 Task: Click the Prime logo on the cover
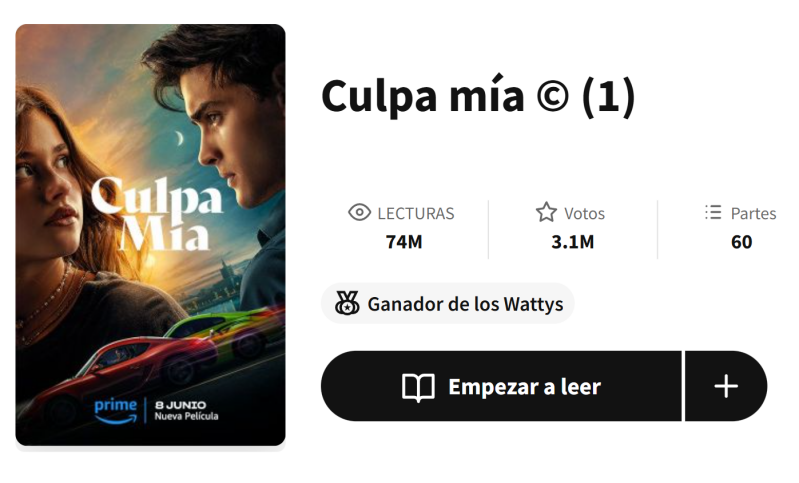[x=116, y=411]
